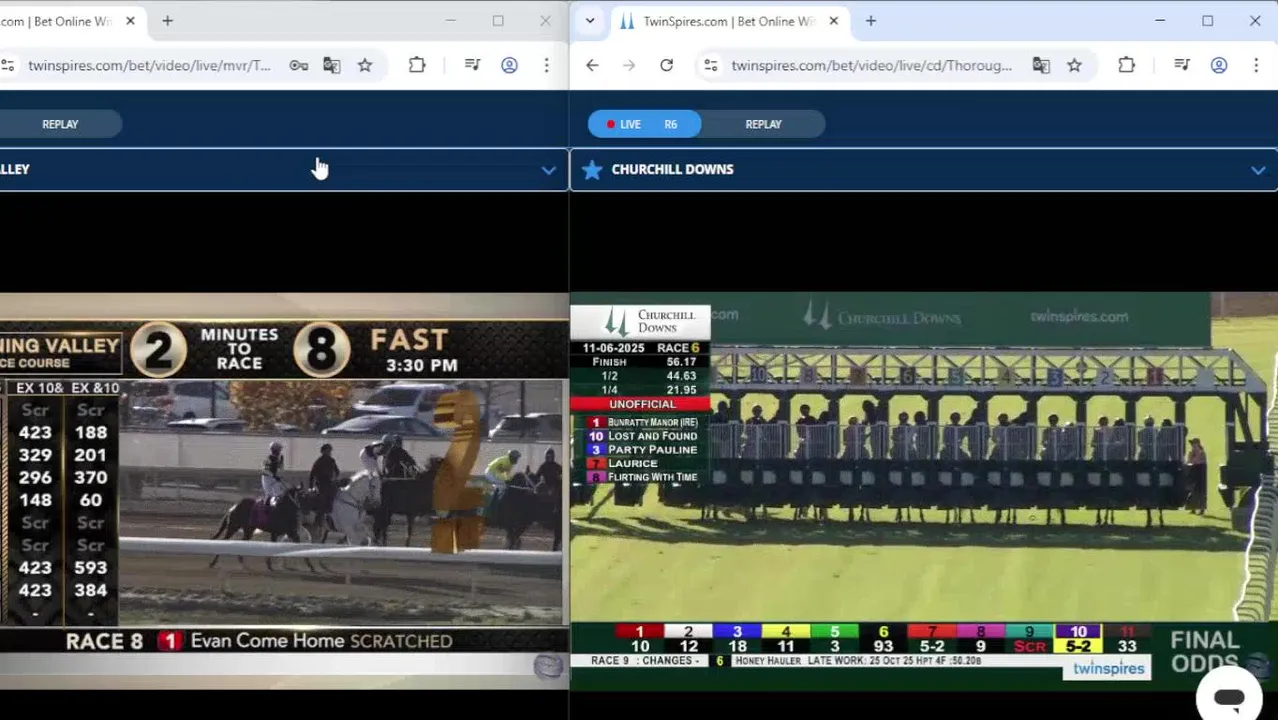Viewport: 1278px width, 720px height.
Task: Open Chrome three-dot menu in right window
Action: coord(1256,66)
